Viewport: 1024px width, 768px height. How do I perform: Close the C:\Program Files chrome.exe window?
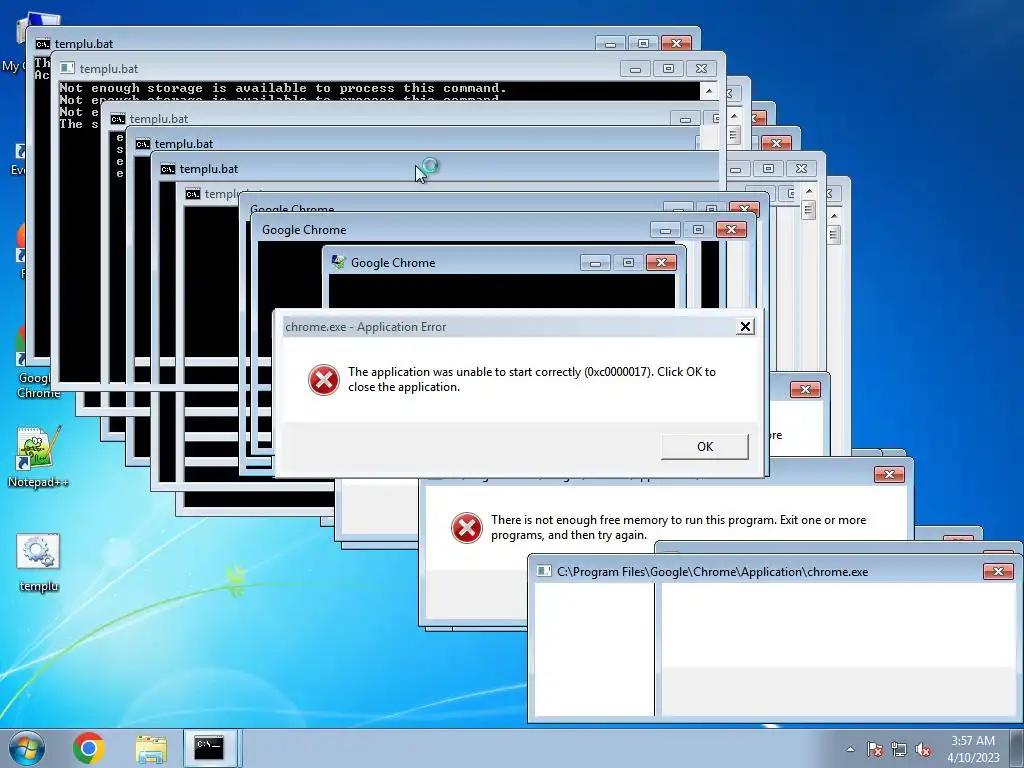point(998,571)
